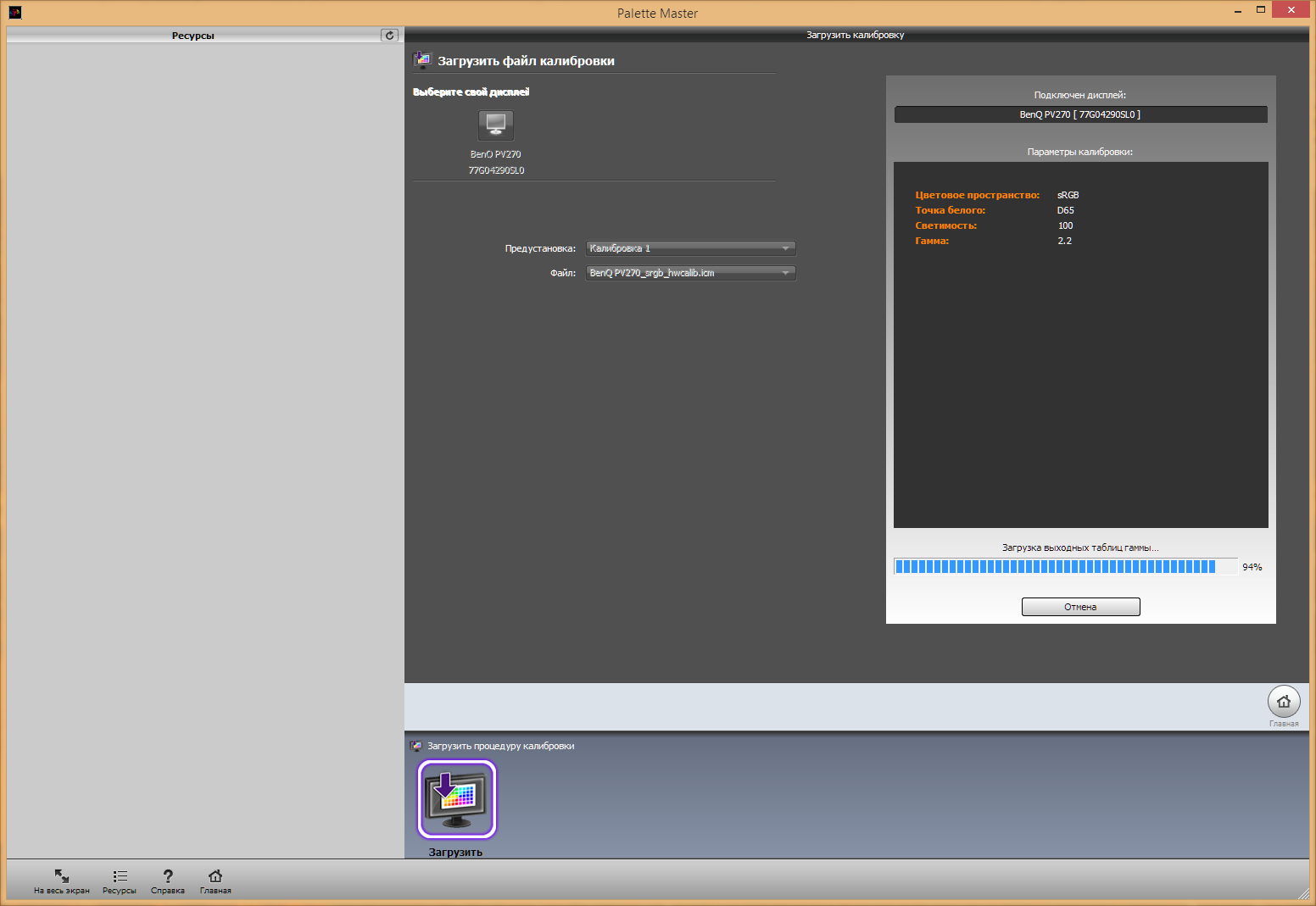Click the Цветовое пространство label
Image resolution: width=1316 pixels, height=906 pixels.
pyautogui.click(x=977, y=195)
